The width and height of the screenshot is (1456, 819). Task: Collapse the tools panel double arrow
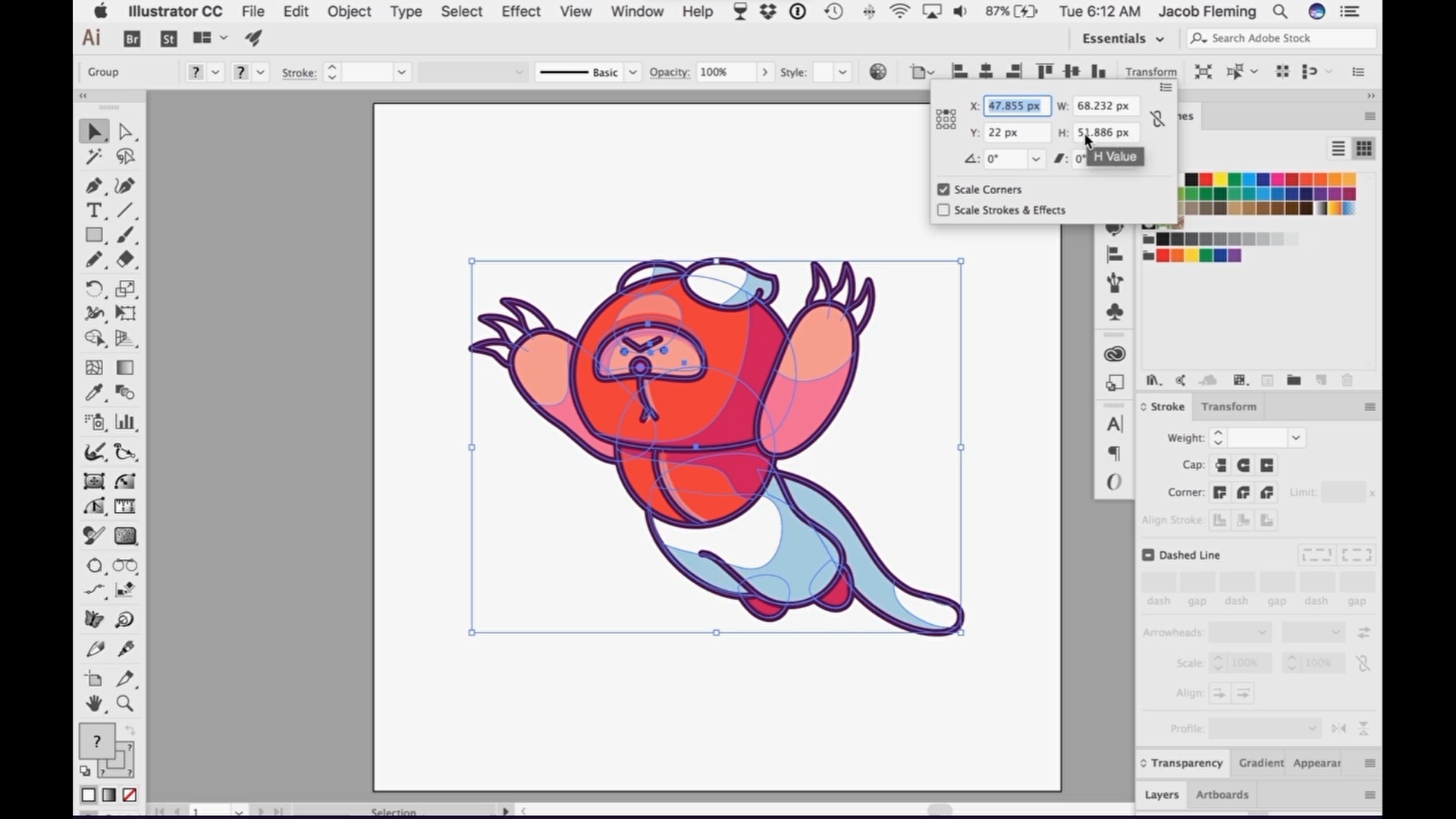point(83,96)
